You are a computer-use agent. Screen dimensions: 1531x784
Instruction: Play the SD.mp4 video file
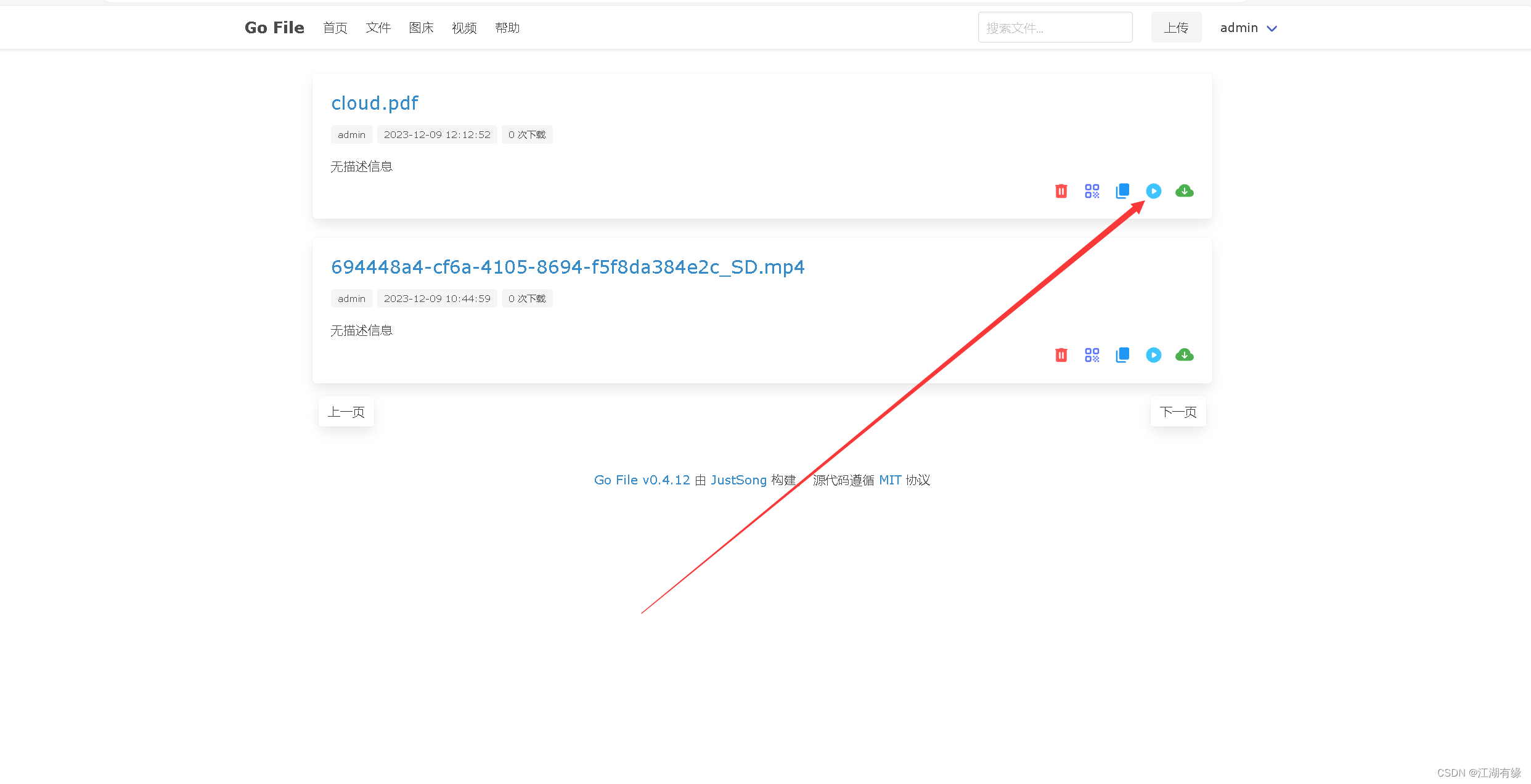(1153, 355)
